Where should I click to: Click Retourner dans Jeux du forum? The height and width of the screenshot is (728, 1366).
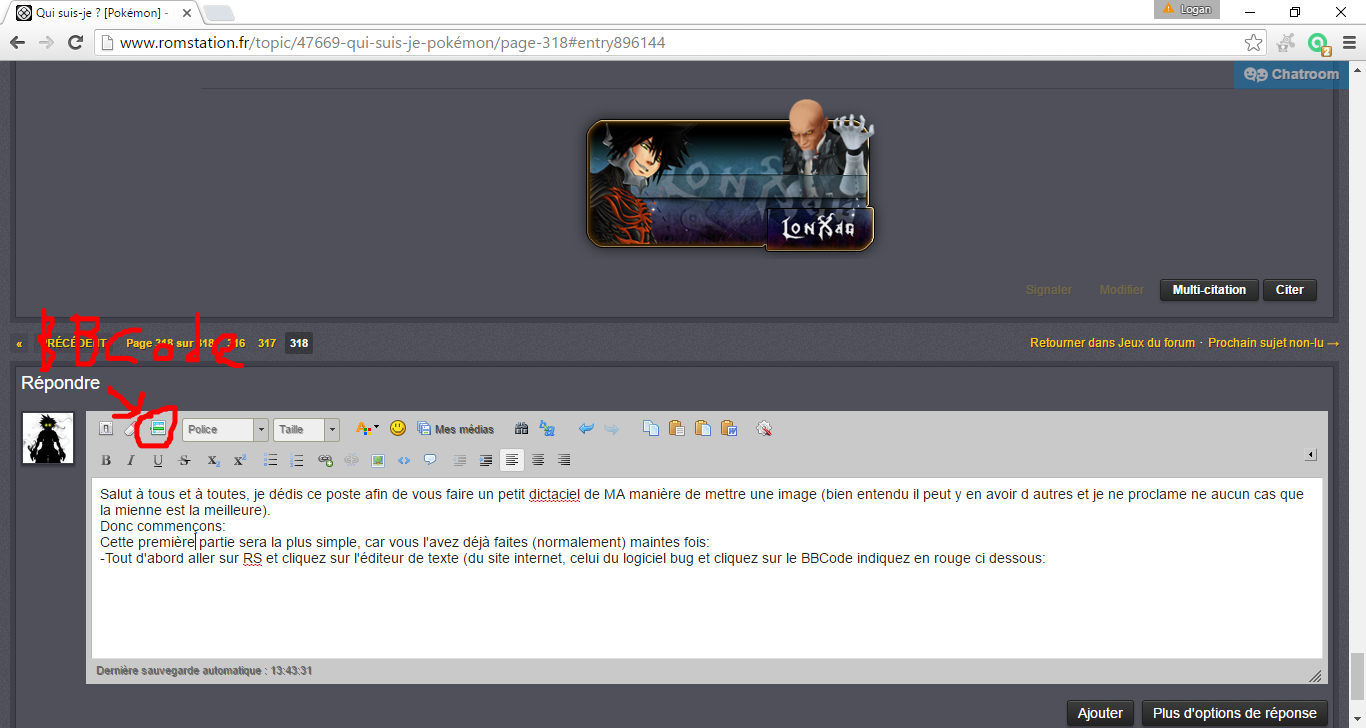point(1112,343)
